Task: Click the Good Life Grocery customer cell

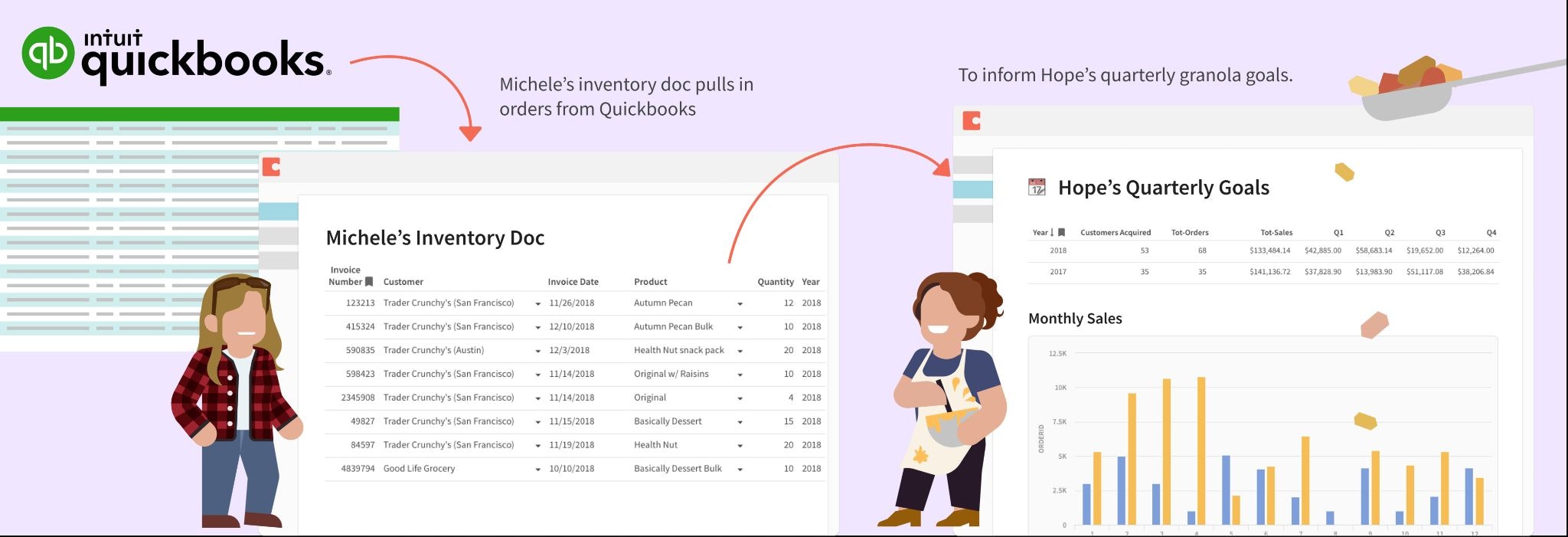Action: click(x=419, y=469)
